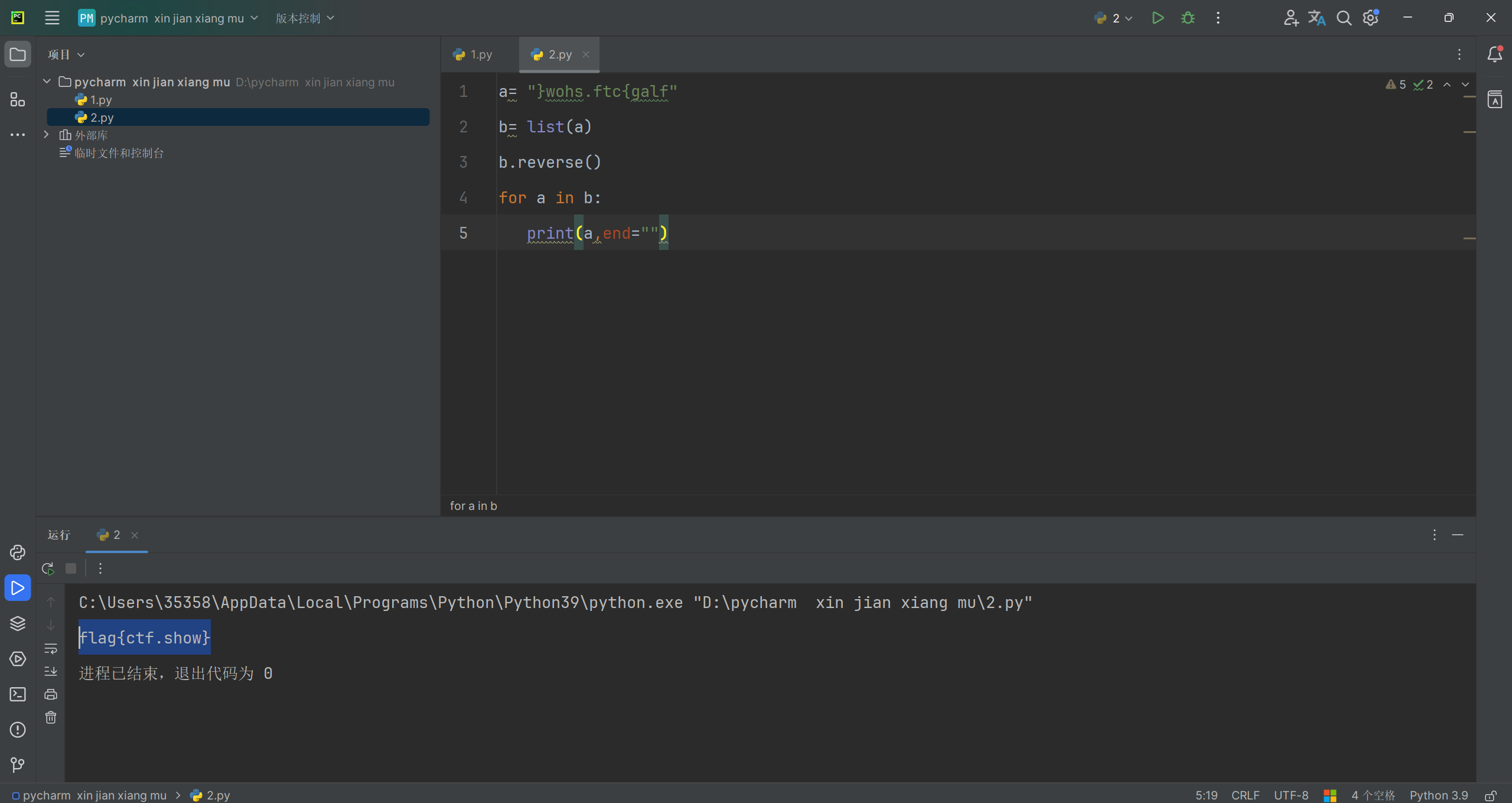This screenshot has width=1512, height=803.
Task: Collapse the pycharm xin jian xiang mu folder
Action: tap(47, 82)
